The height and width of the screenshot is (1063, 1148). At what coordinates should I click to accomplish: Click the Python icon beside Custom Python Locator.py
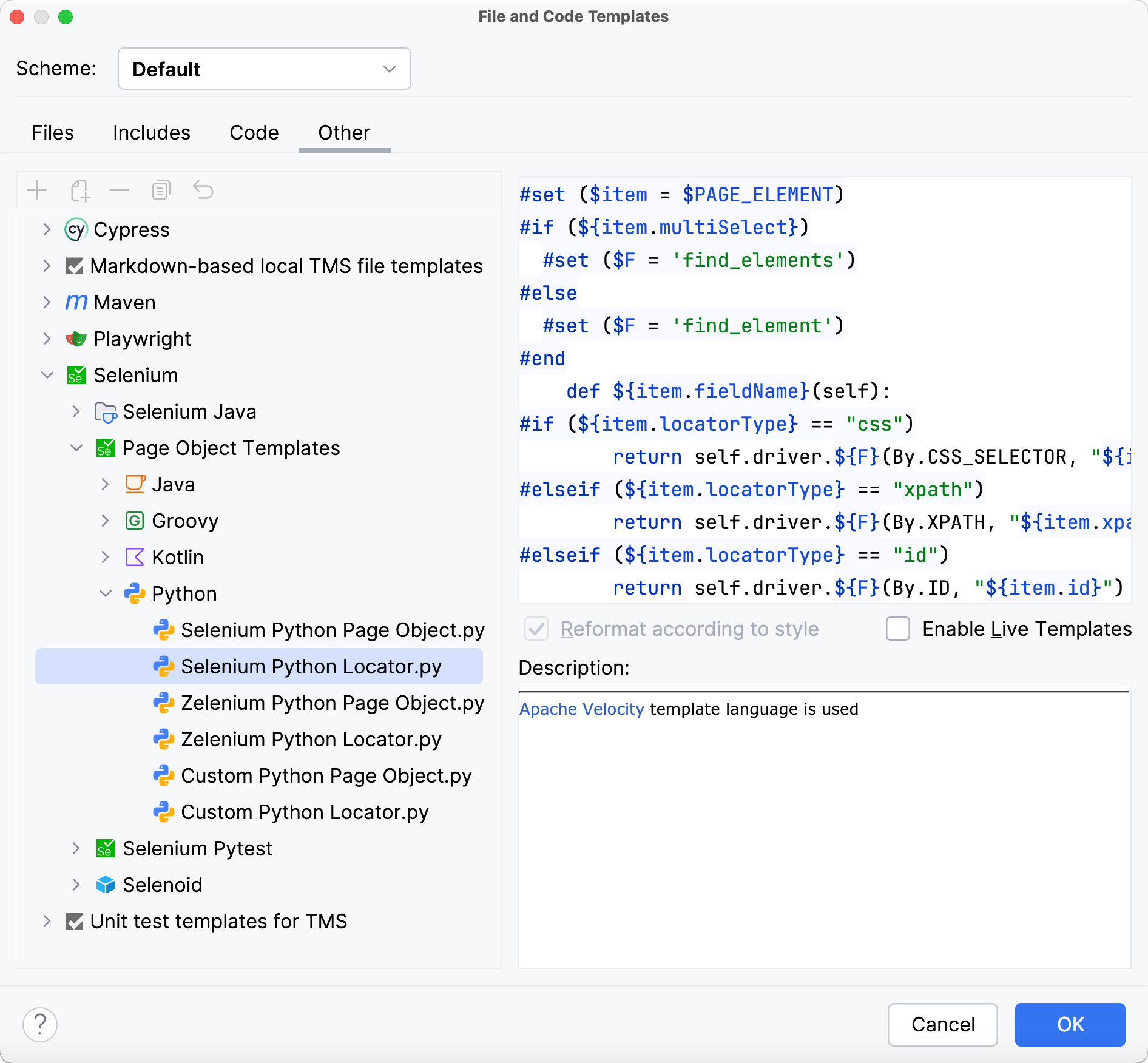(x=164, y=812)
